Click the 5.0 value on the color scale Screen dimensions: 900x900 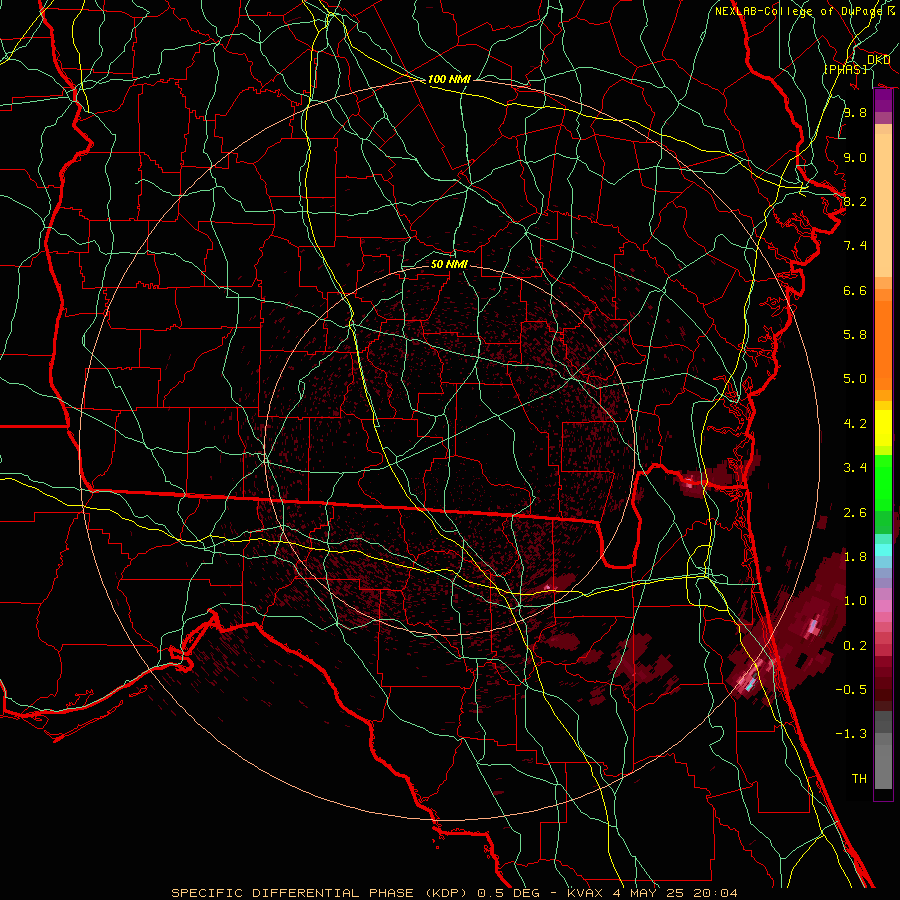click(x=855, y=379)
